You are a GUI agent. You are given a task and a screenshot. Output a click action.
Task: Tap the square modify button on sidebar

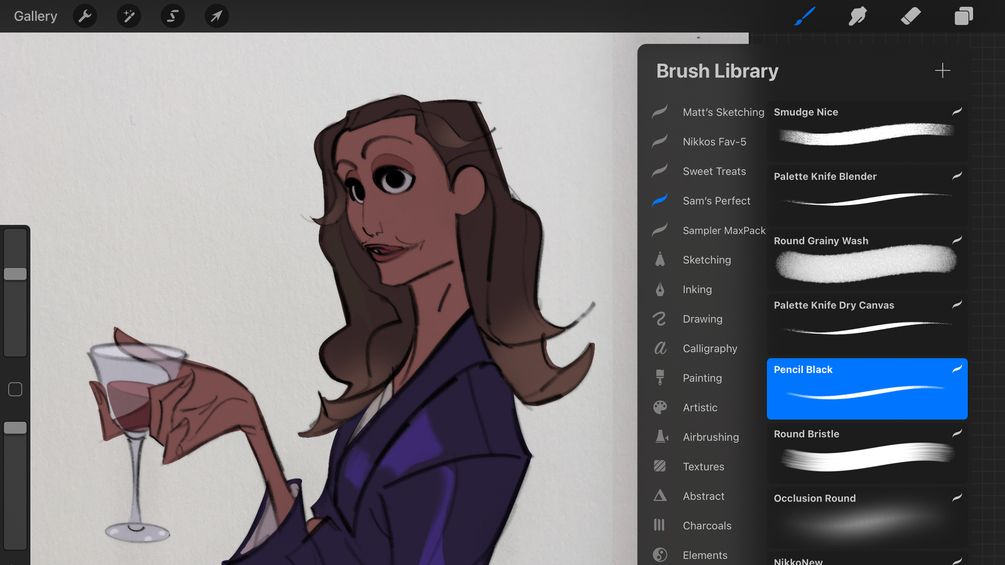coord(15,389)
